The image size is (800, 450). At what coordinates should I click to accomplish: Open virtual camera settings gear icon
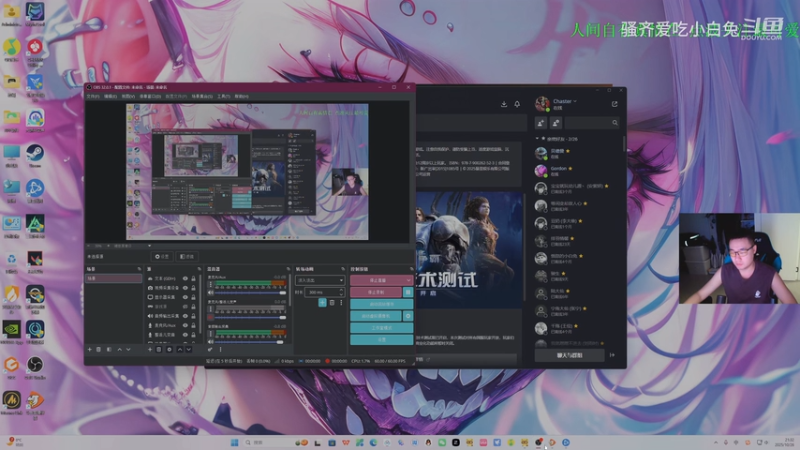pos(408,316)
